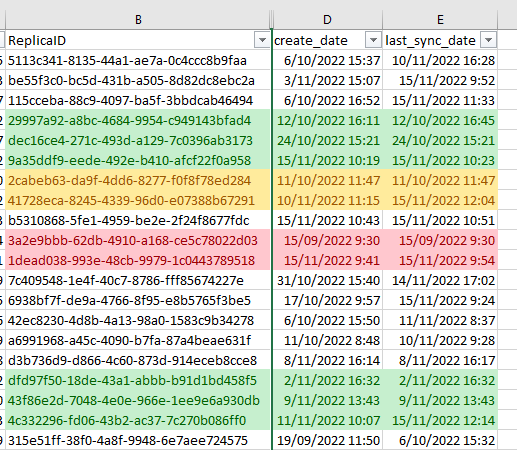Select green cell 4c332296-fd06-43b2-ac37-7c270b086ff0
The width and height of the screenshot is (517, 450).
138,420
